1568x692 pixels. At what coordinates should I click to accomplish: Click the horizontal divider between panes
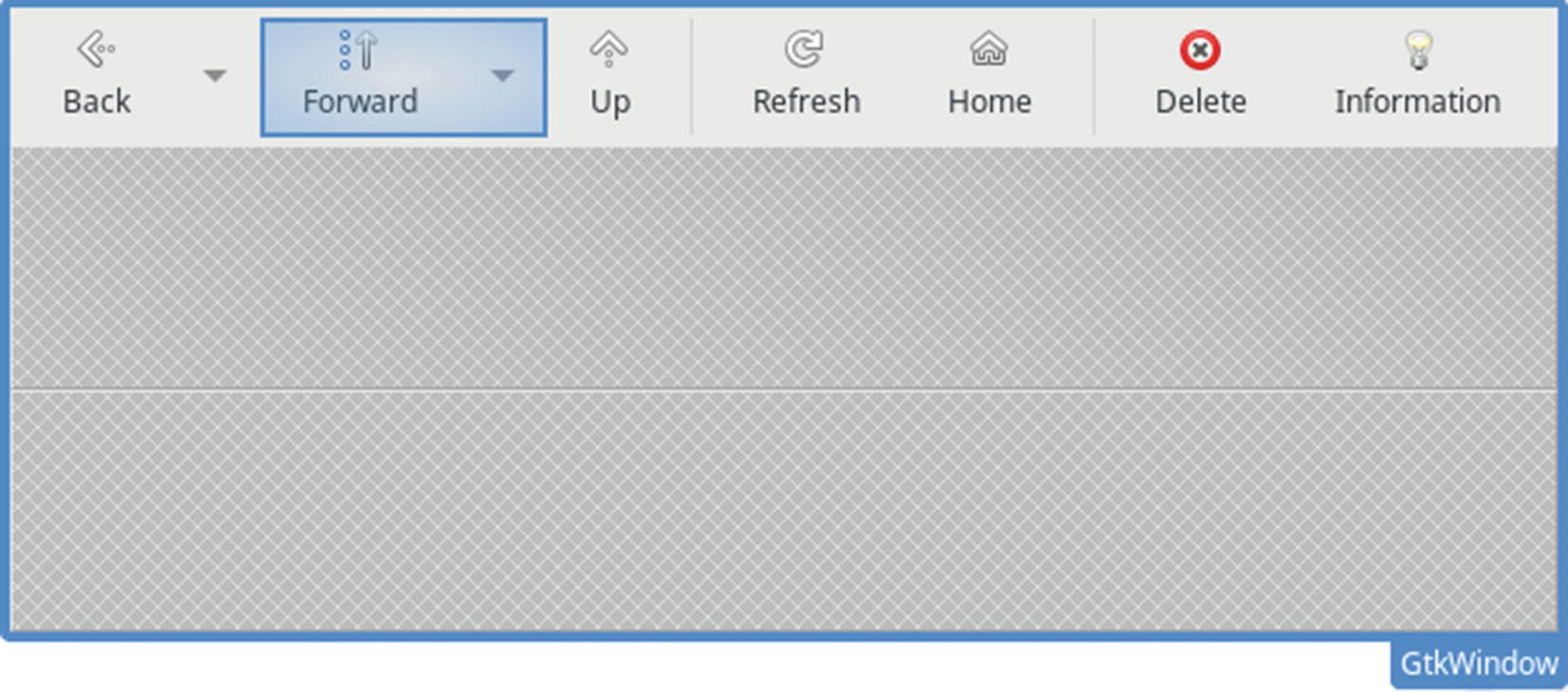[784, 390]
